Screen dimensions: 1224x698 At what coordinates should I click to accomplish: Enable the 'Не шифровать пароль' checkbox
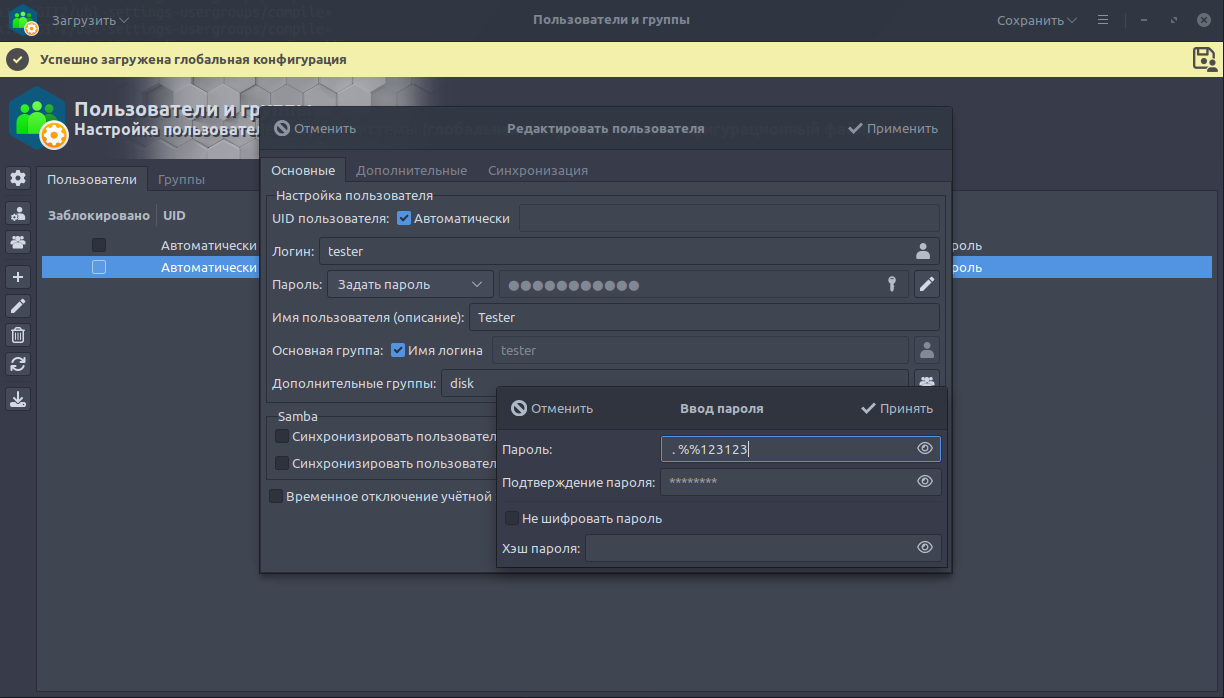tap(512, 519)
